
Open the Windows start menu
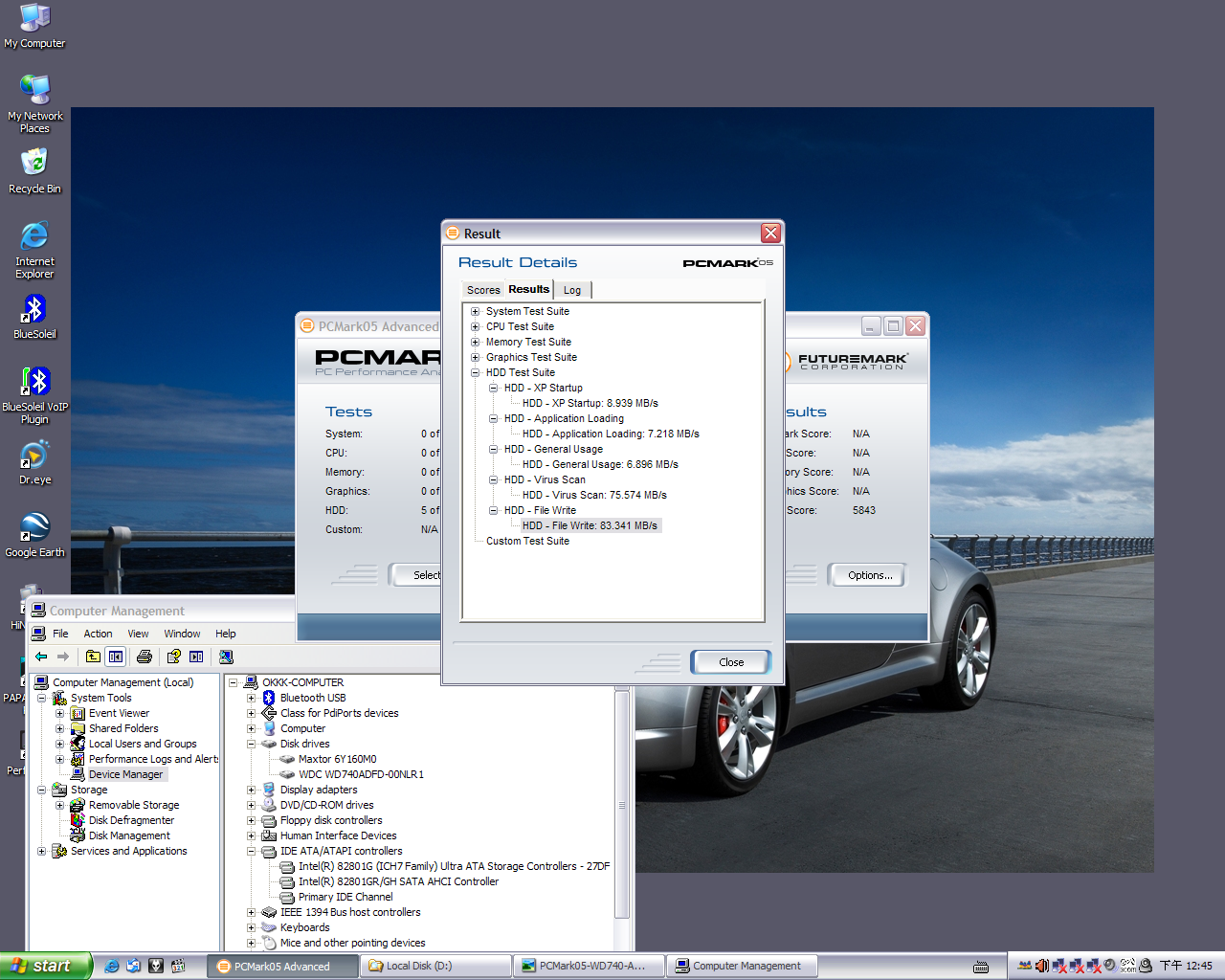point(46,966)
